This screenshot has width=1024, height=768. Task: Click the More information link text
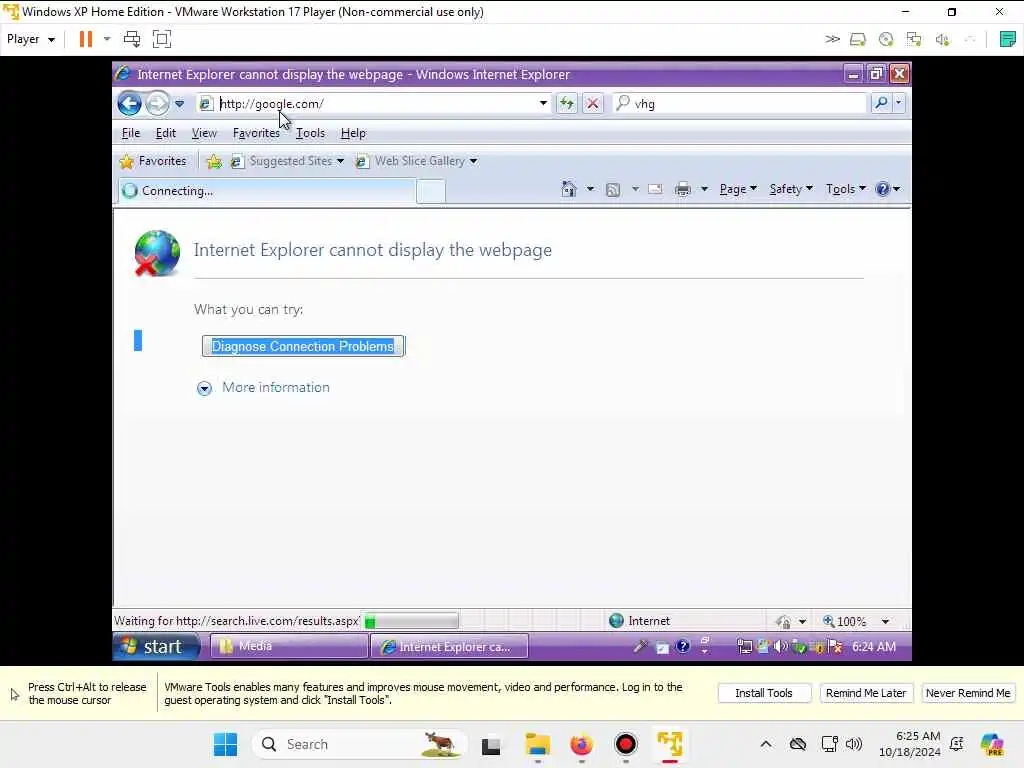(x=276, y=387)
